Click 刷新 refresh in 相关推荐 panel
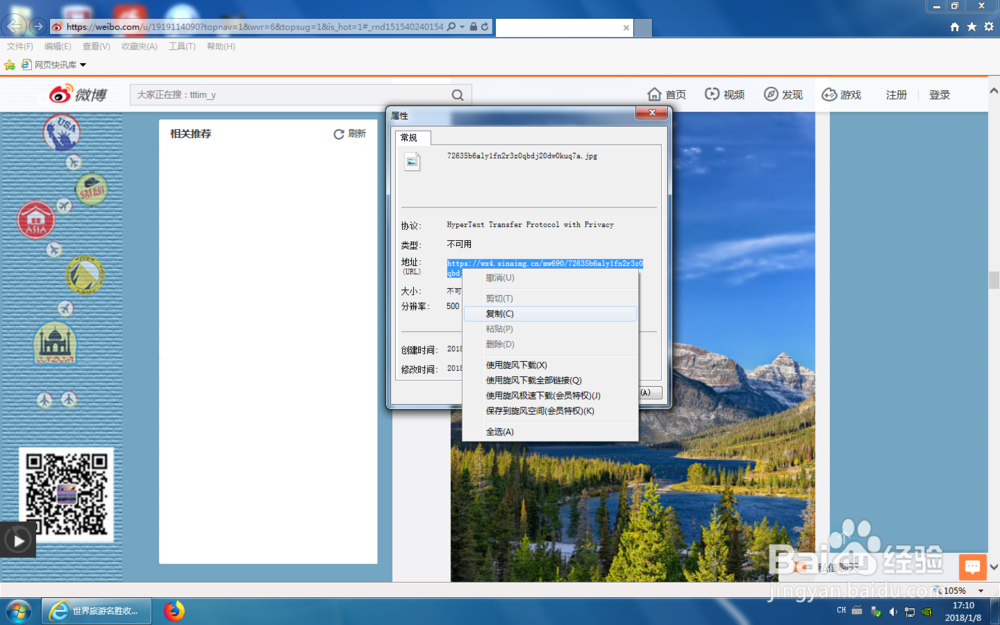This screenshot has width=1000, height=625. point(349,134)
